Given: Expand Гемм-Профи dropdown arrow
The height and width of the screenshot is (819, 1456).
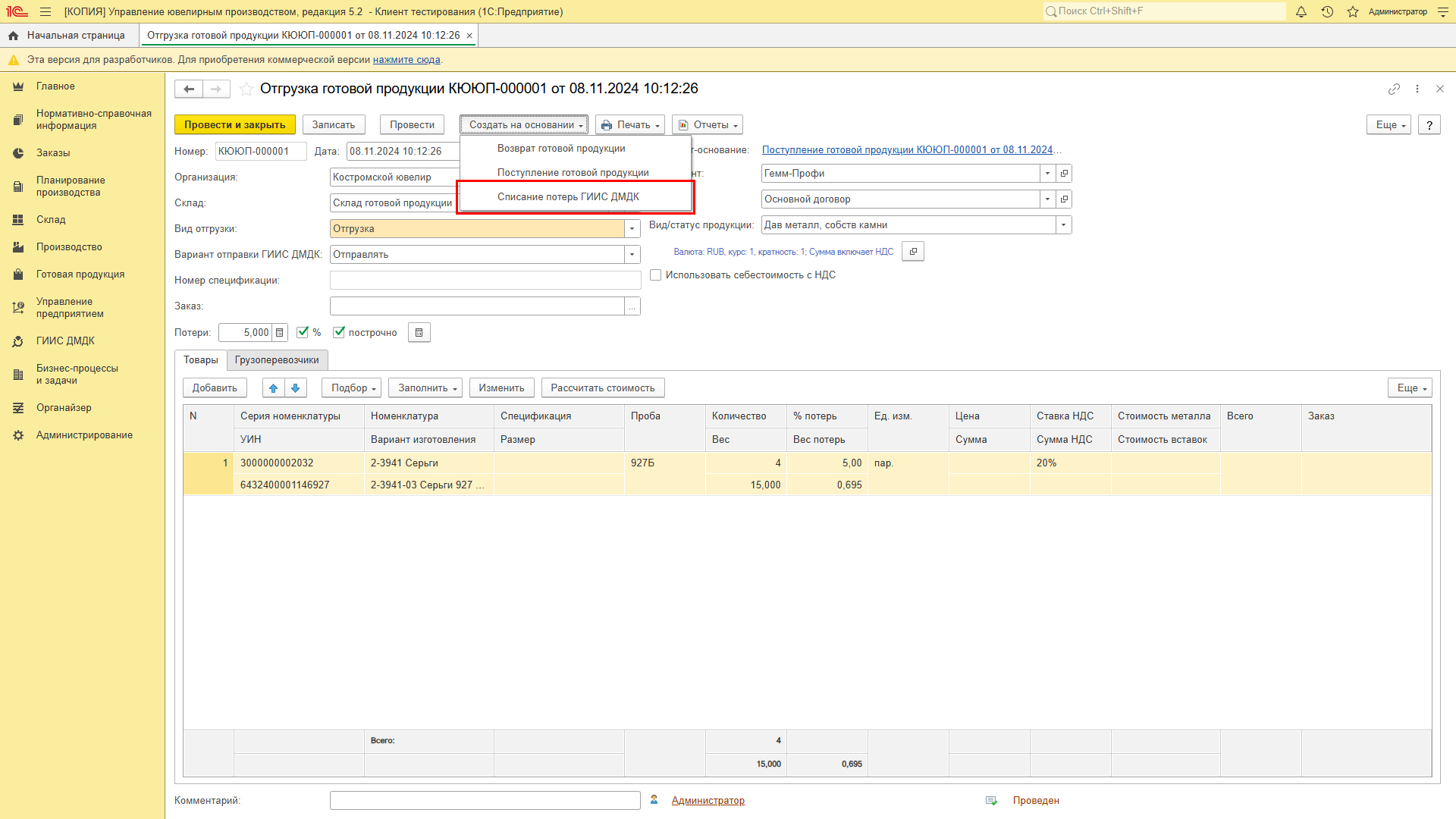Looking at the screenshot, I should click(1047, 174).
